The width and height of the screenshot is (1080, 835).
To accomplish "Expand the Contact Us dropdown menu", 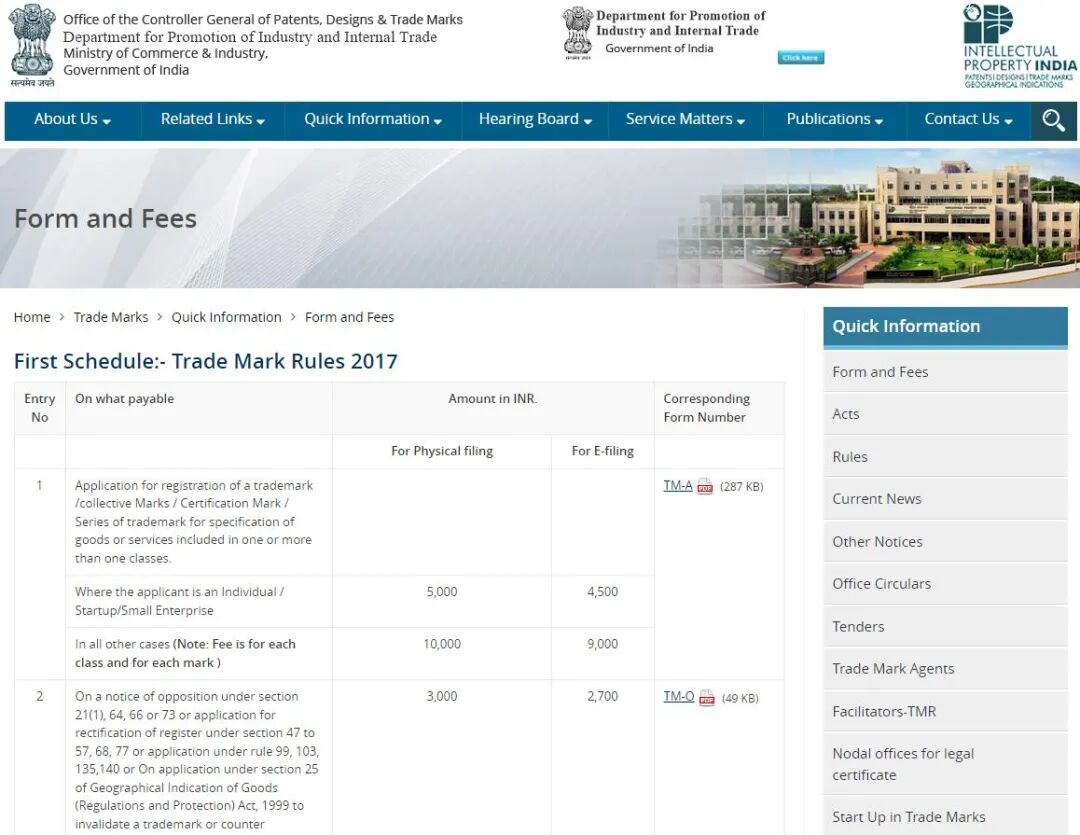I will coord(968,119).
